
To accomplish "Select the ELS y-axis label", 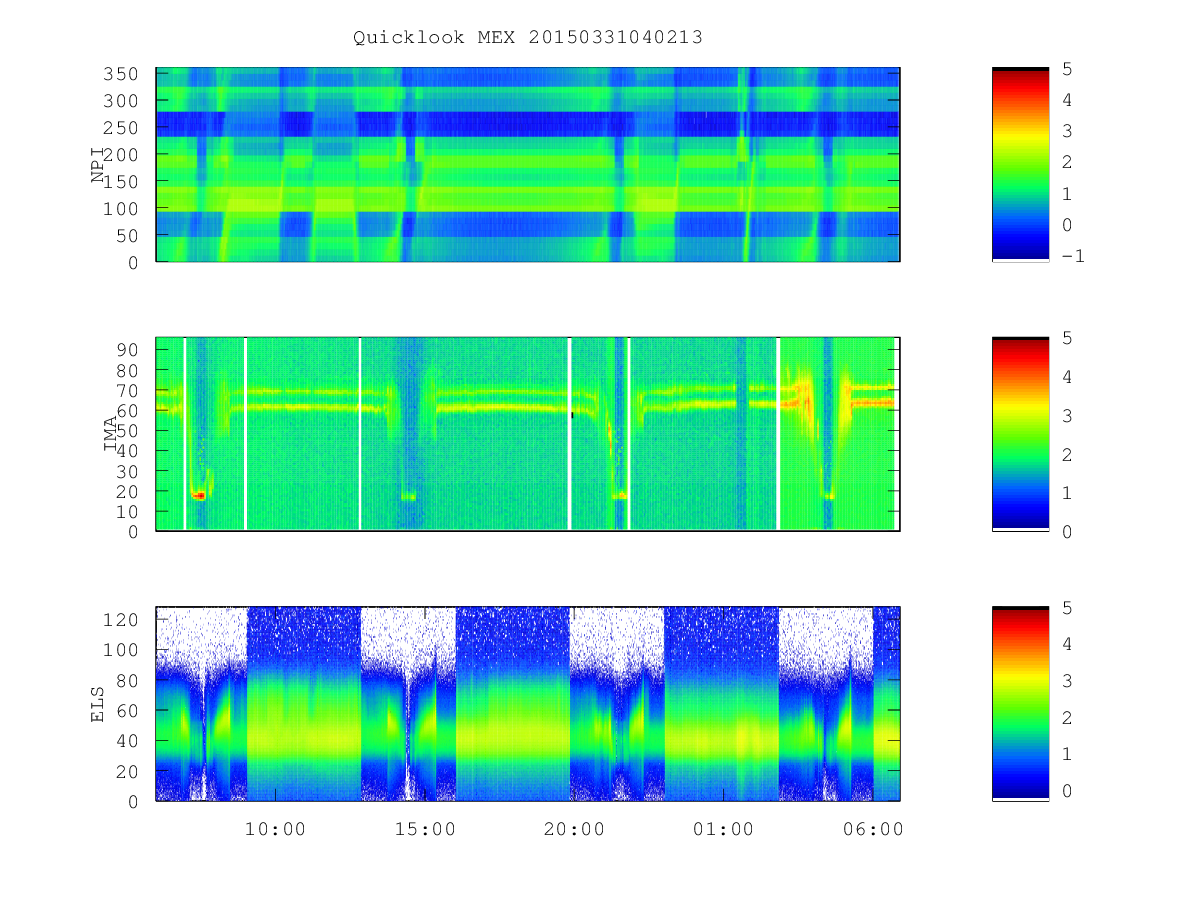I will point(98,704).
